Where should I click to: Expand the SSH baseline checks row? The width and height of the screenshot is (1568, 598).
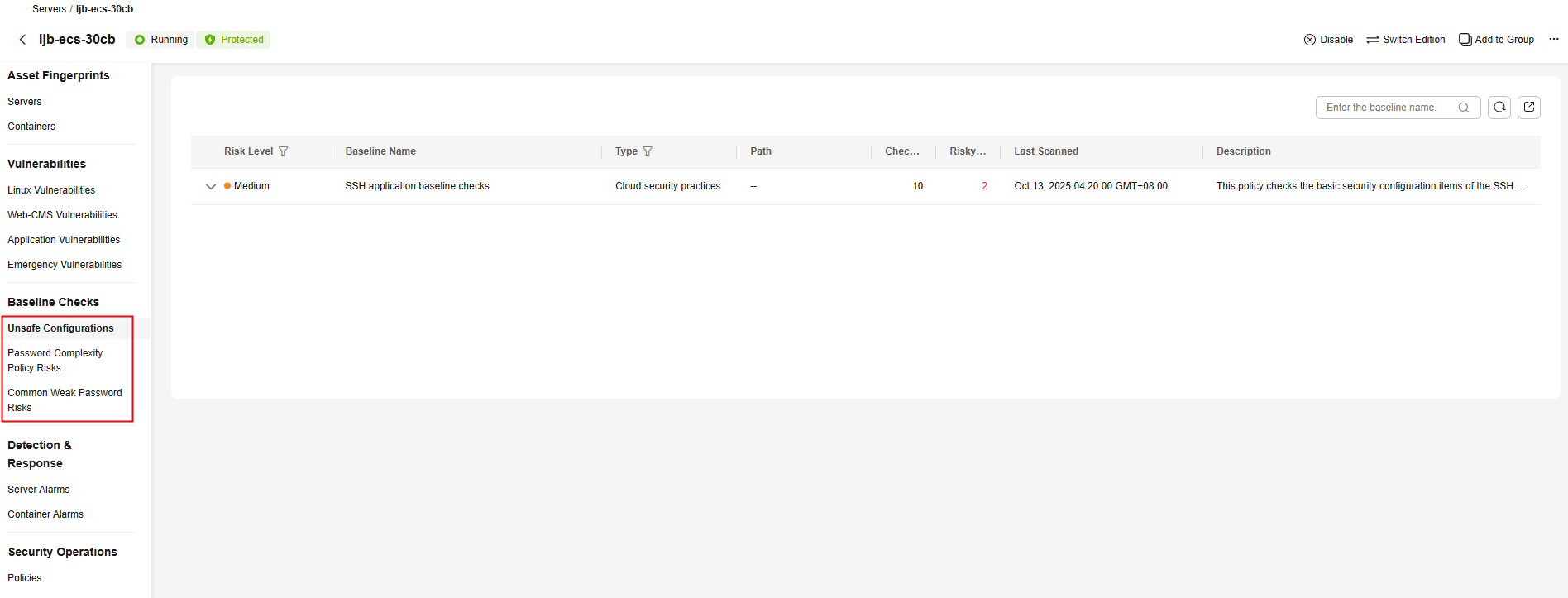coord(211,187)
